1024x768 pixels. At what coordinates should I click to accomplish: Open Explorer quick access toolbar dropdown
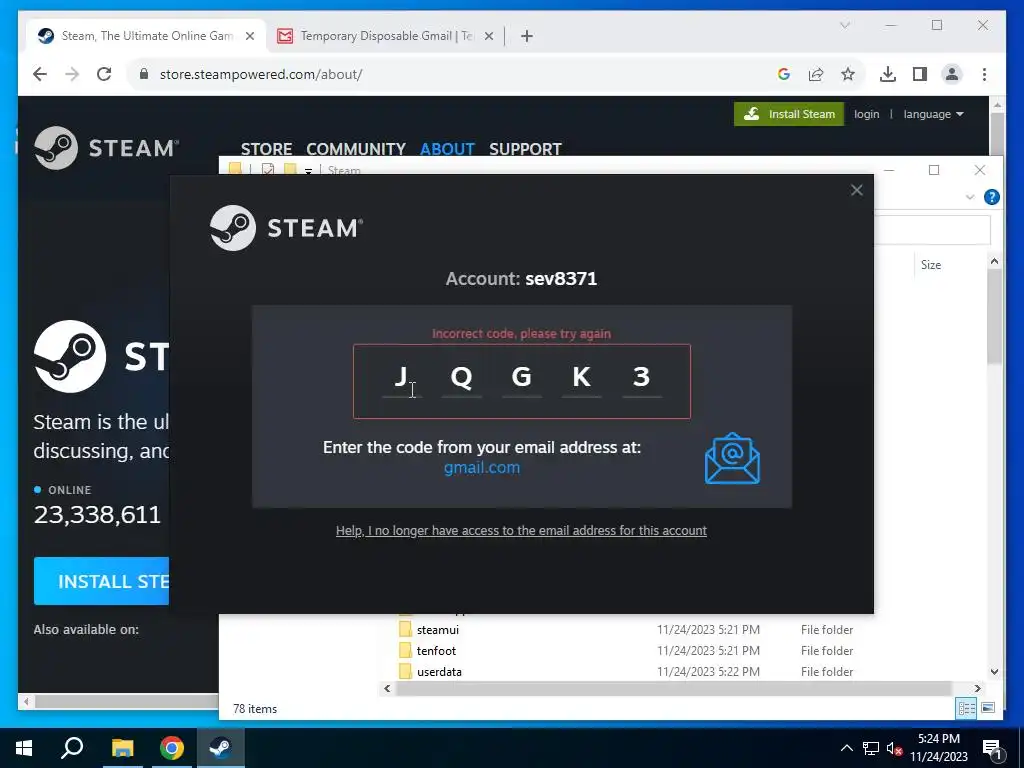click(x=308, y=170)
